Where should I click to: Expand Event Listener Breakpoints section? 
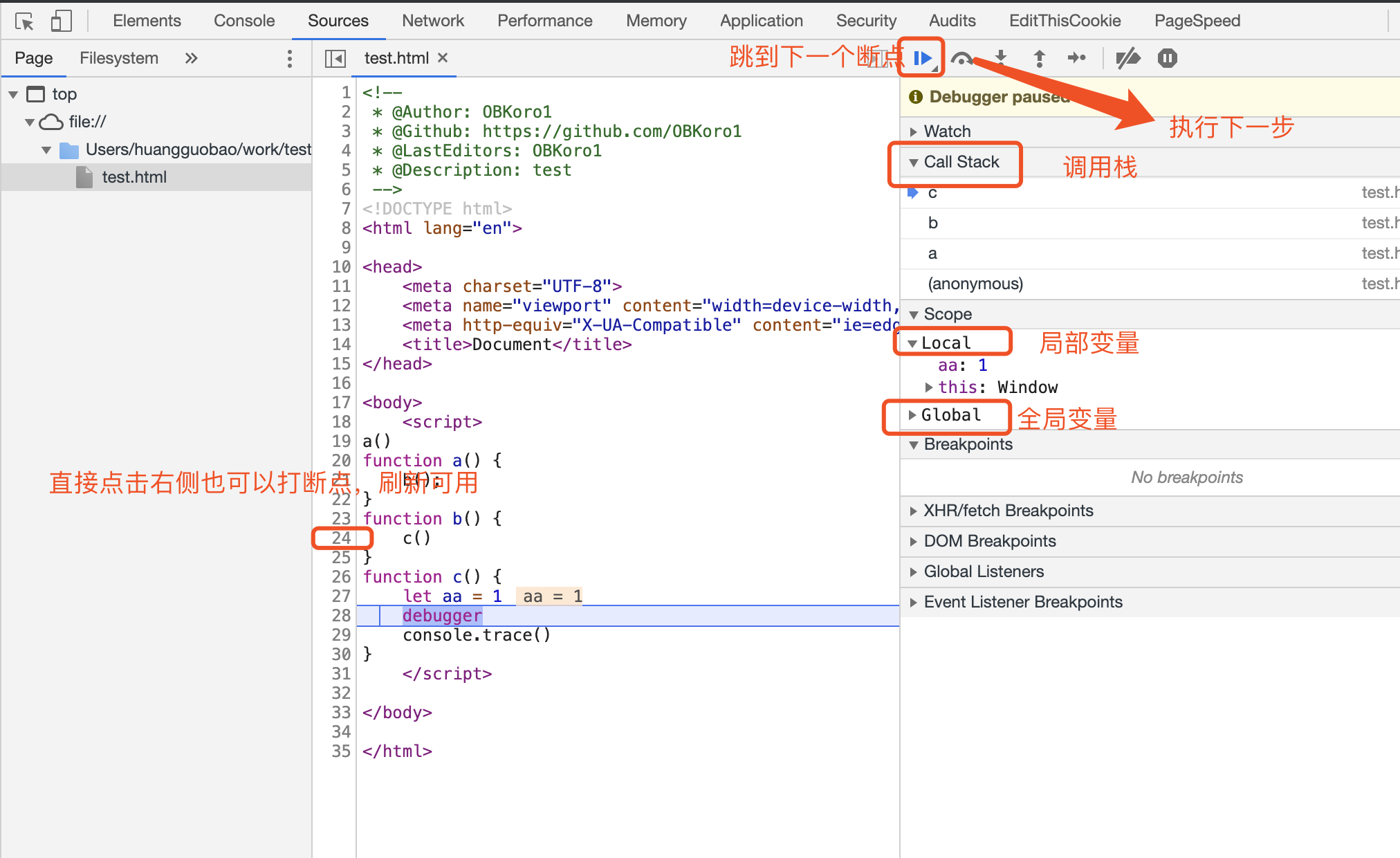[914, 602]
